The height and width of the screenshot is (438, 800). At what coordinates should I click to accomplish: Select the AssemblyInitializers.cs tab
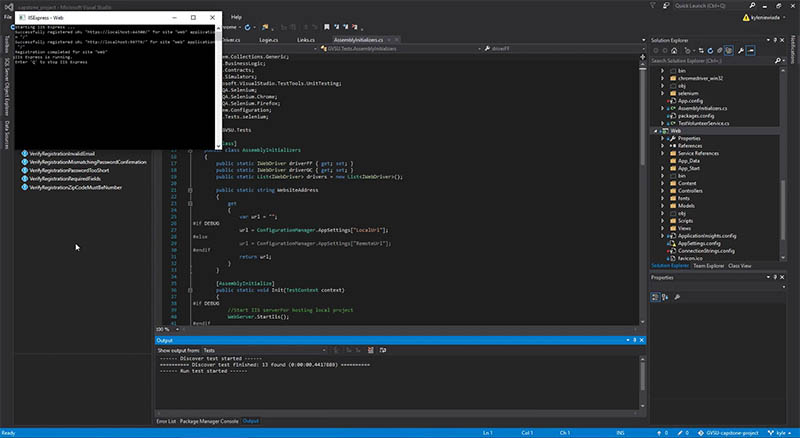coord(358,40)
